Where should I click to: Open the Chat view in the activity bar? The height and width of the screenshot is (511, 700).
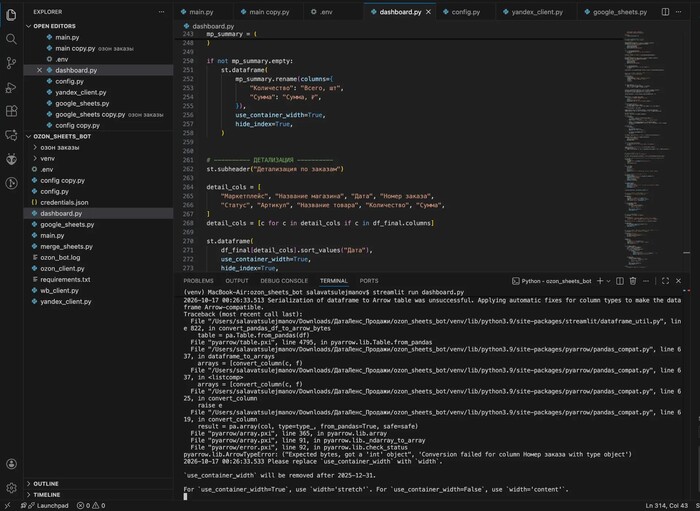(12, 135)
